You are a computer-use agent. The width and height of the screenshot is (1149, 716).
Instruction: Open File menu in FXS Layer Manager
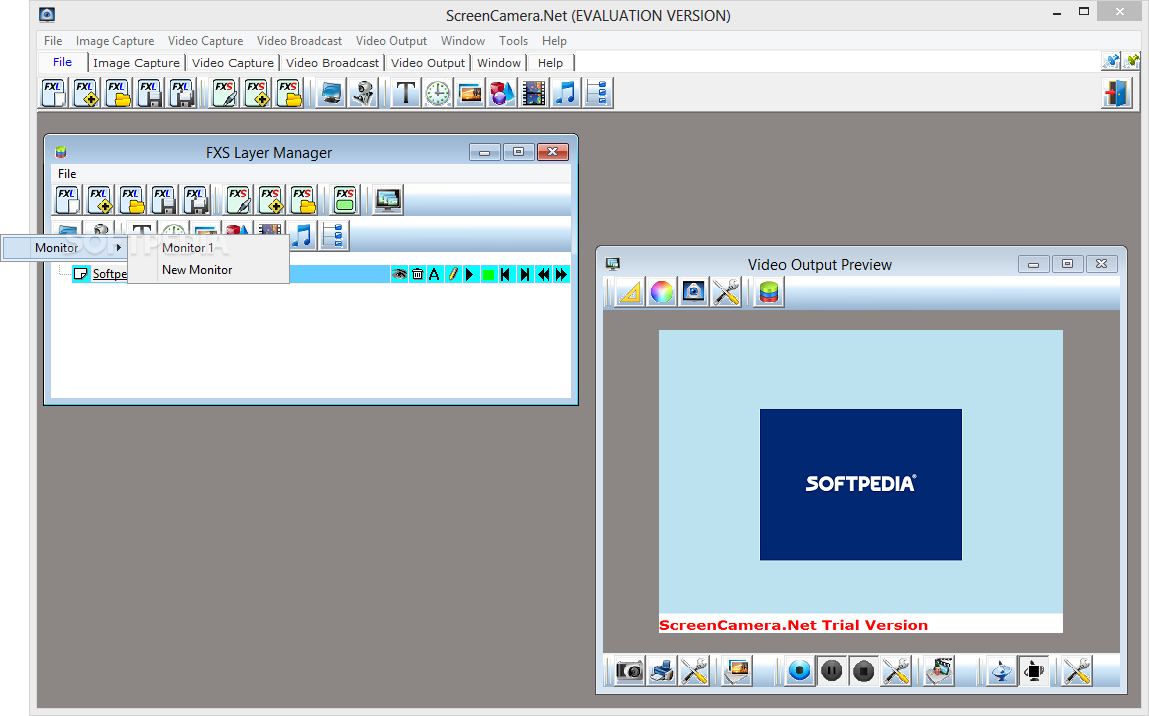click(67, 174)
